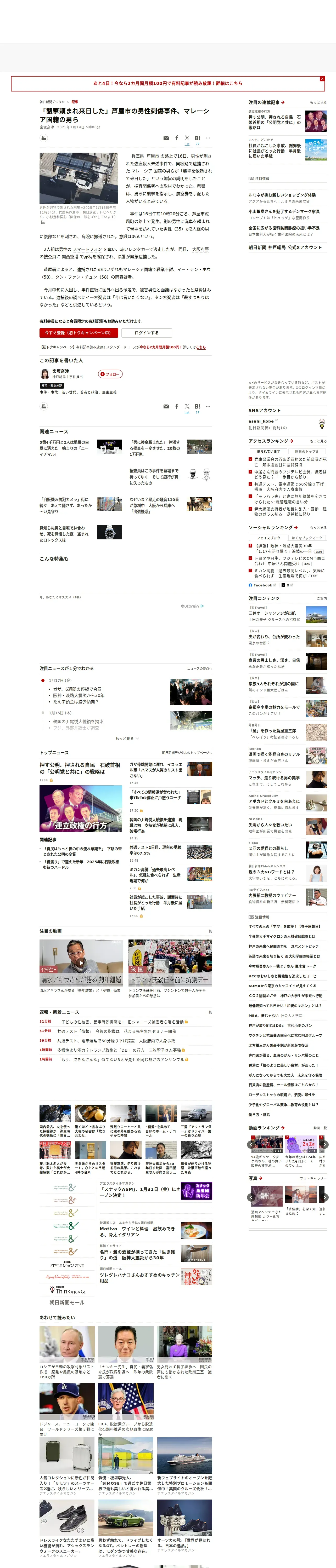Share on X icon under headline

(x=187, y=138)
